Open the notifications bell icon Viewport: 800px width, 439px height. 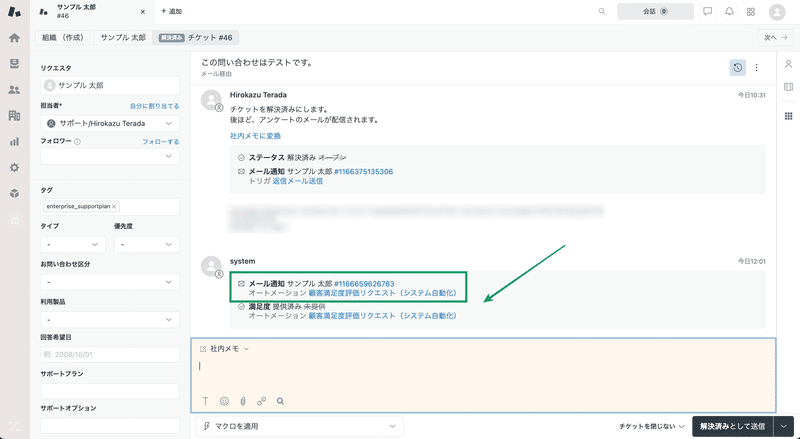[729, 11]
